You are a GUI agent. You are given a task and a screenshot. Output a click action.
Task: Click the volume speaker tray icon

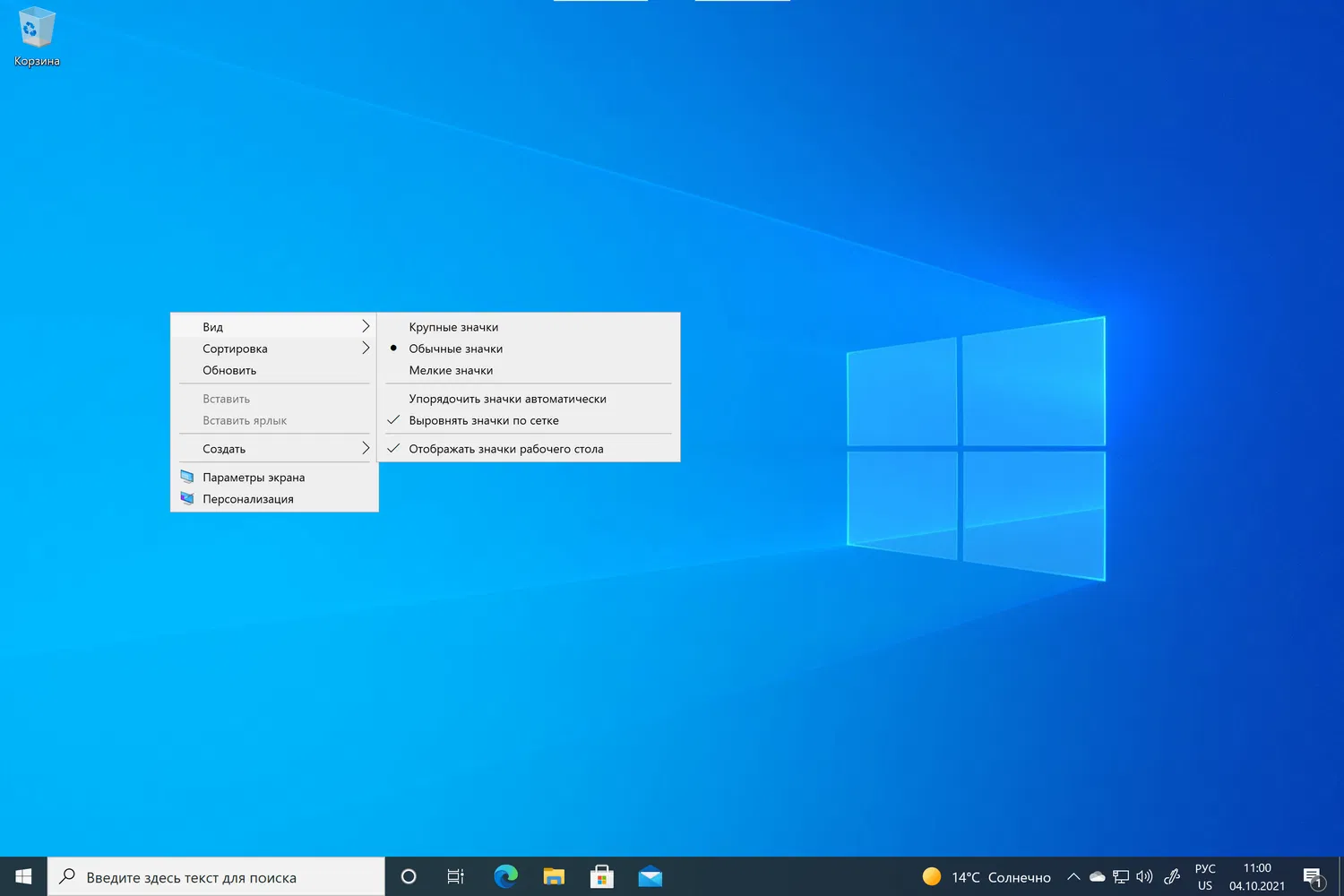click(1144, 876)
